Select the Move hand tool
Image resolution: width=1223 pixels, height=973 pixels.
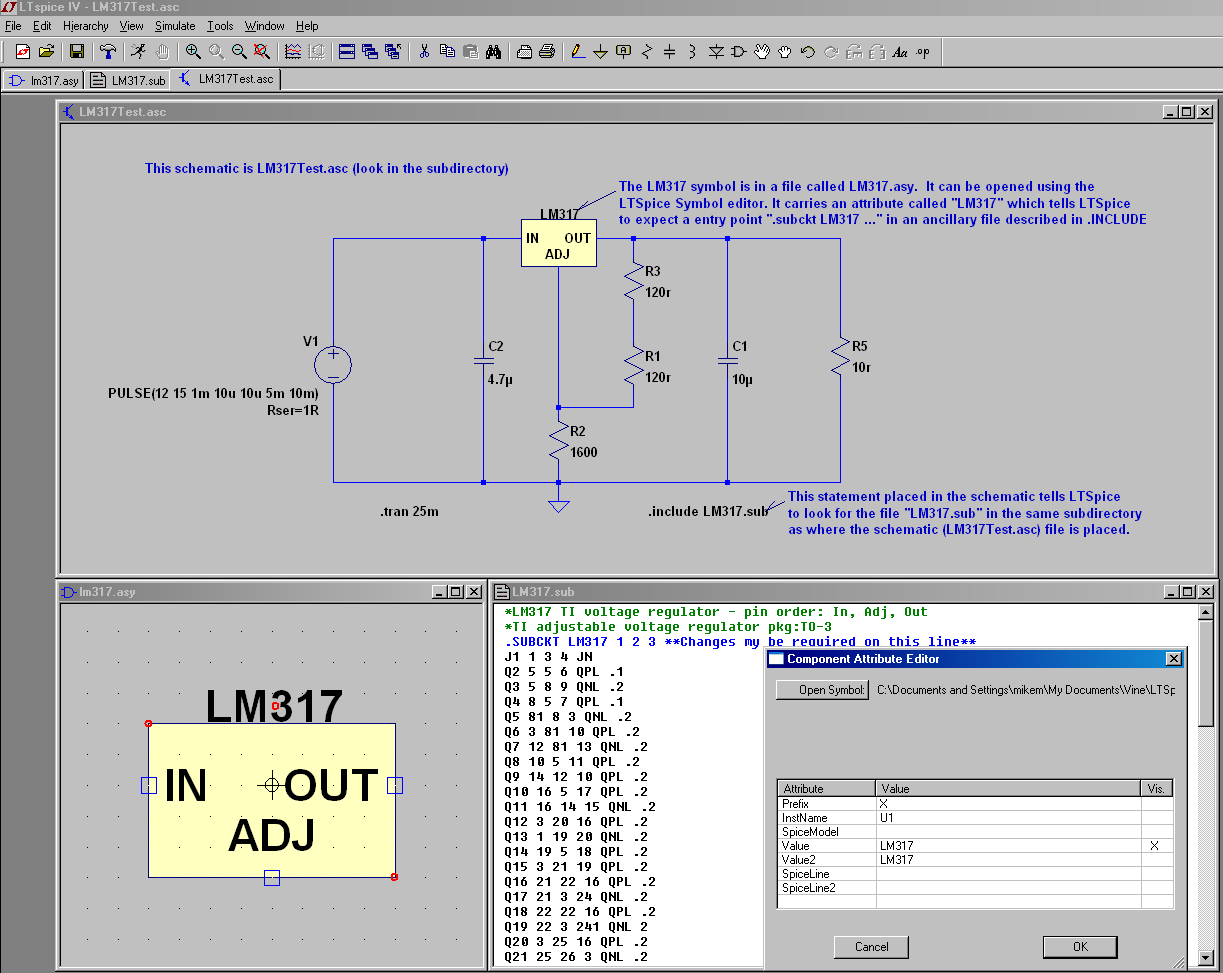pyautogui.click(x=762, y=52)
